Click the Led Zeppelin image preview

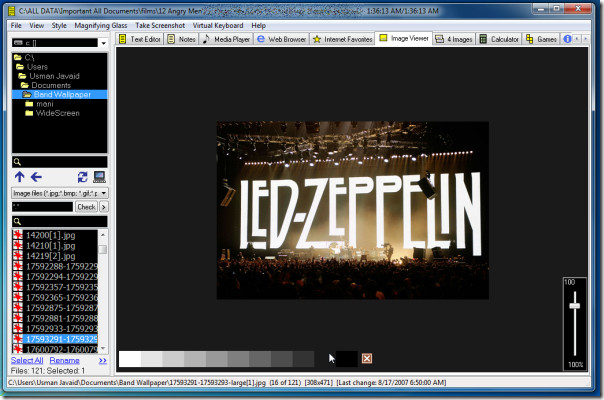tap(352, 210)
